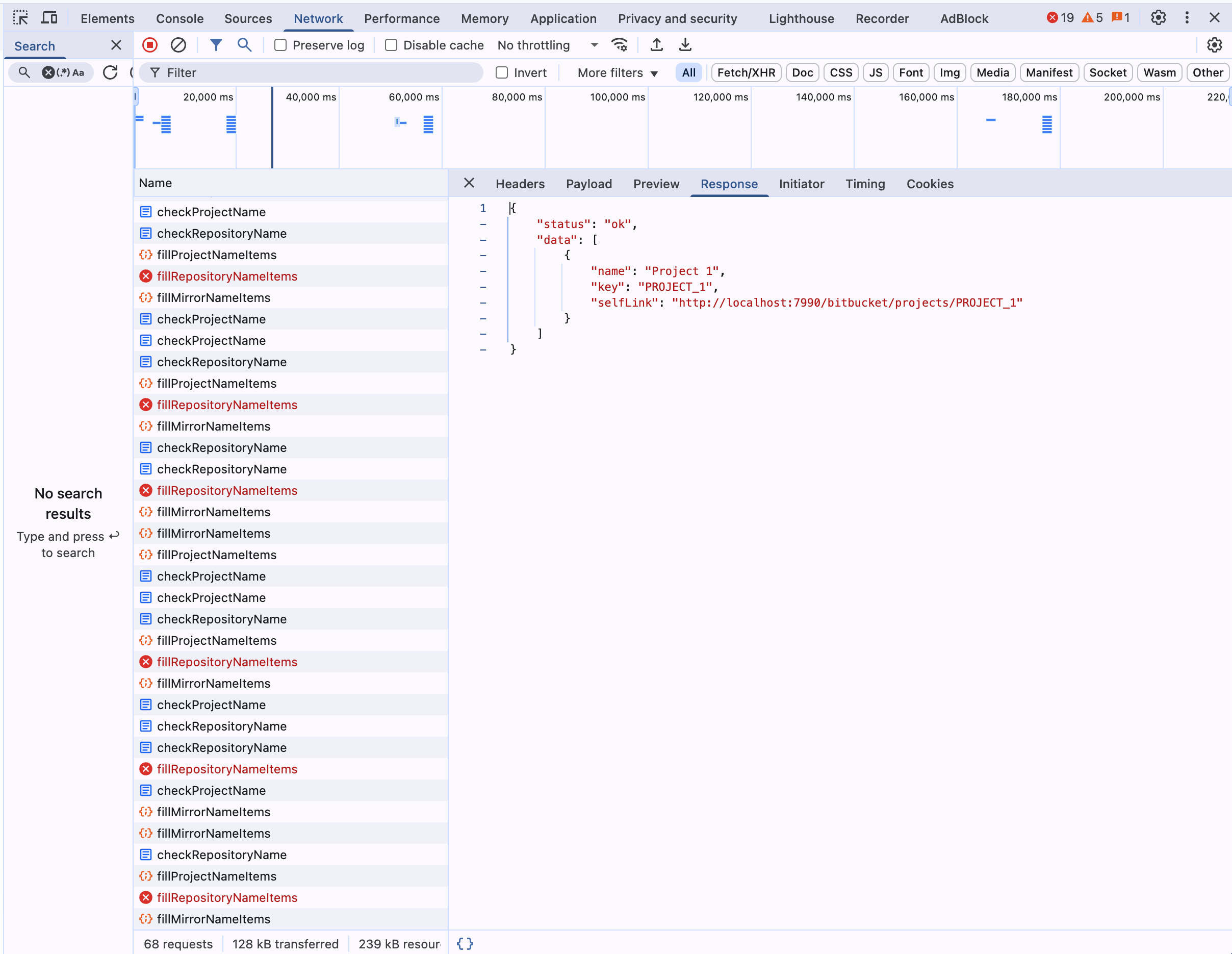This screenshot has width=1232, height=954.
Task: Filter by CSS requests
Action: pyautogui.click(x=841, y=72)
